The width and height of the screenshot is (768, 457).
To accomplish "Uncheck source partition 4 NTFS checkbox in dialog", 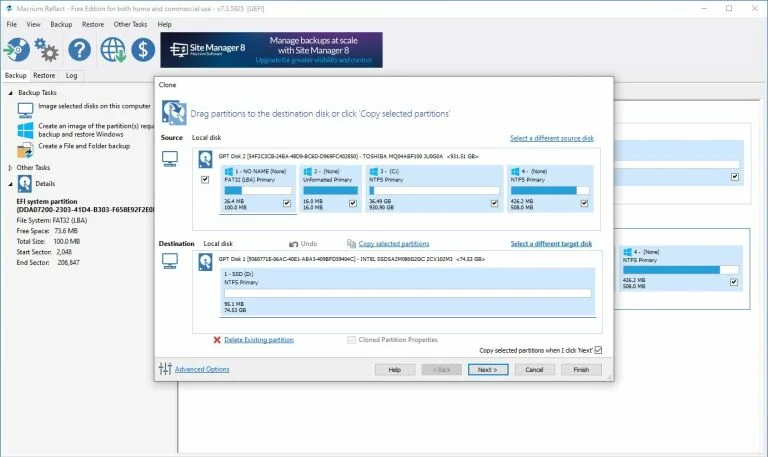I will click(584, 203).
